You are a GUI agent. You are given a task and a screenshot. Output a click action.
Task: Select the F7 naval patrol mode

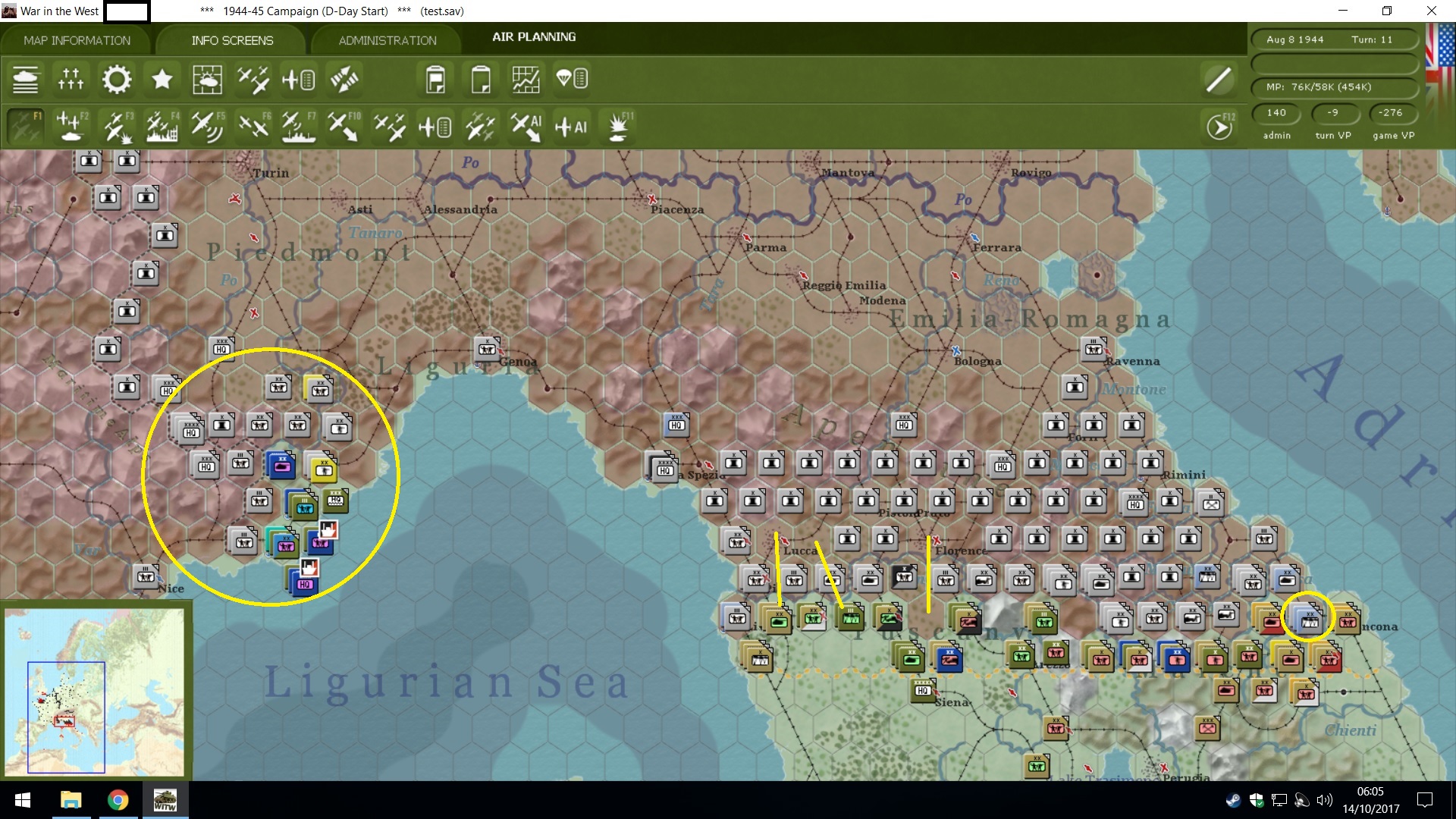pyautogui.click(x=298, y=127)
